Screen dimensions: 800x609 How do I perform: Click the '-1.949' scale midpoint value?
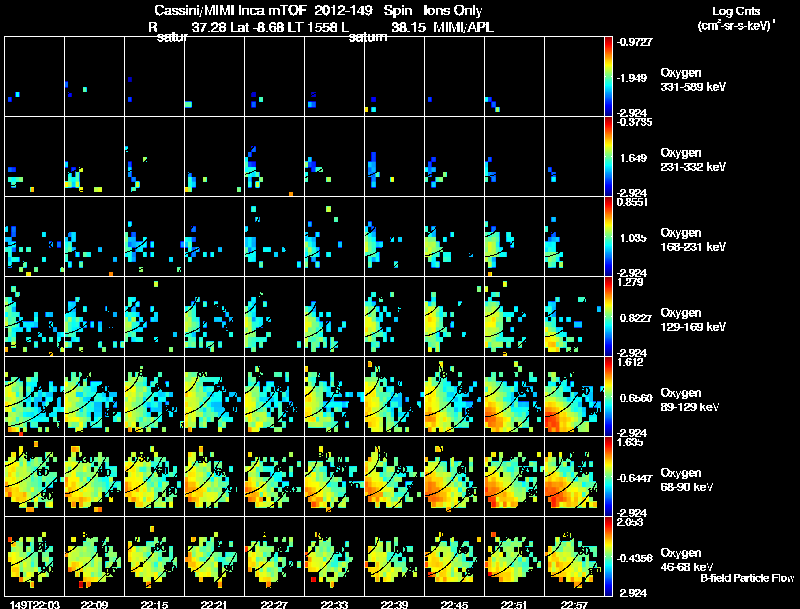(632, 78)
